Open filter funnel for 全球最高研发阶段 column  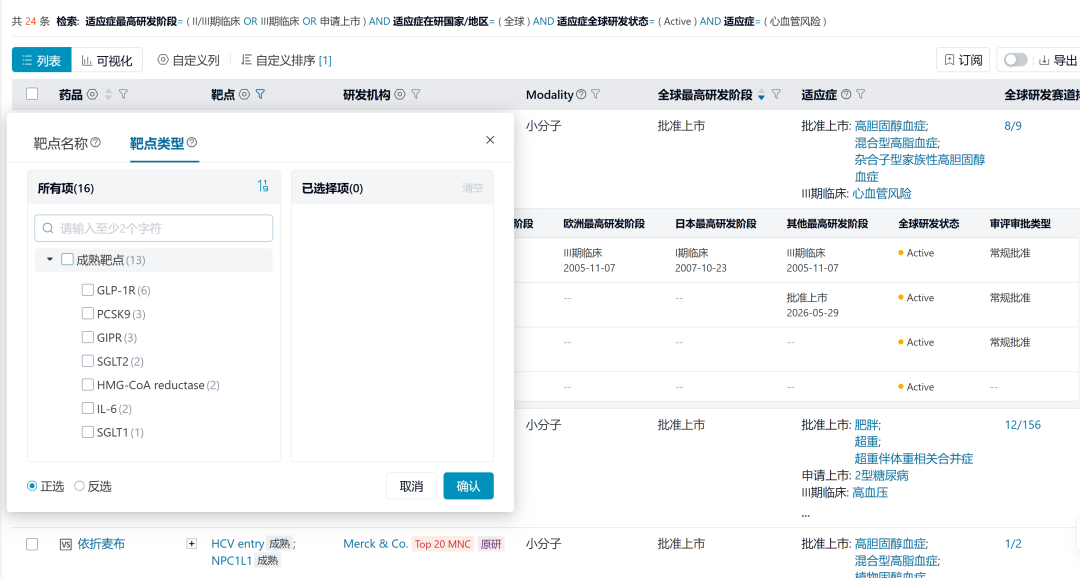776,94
